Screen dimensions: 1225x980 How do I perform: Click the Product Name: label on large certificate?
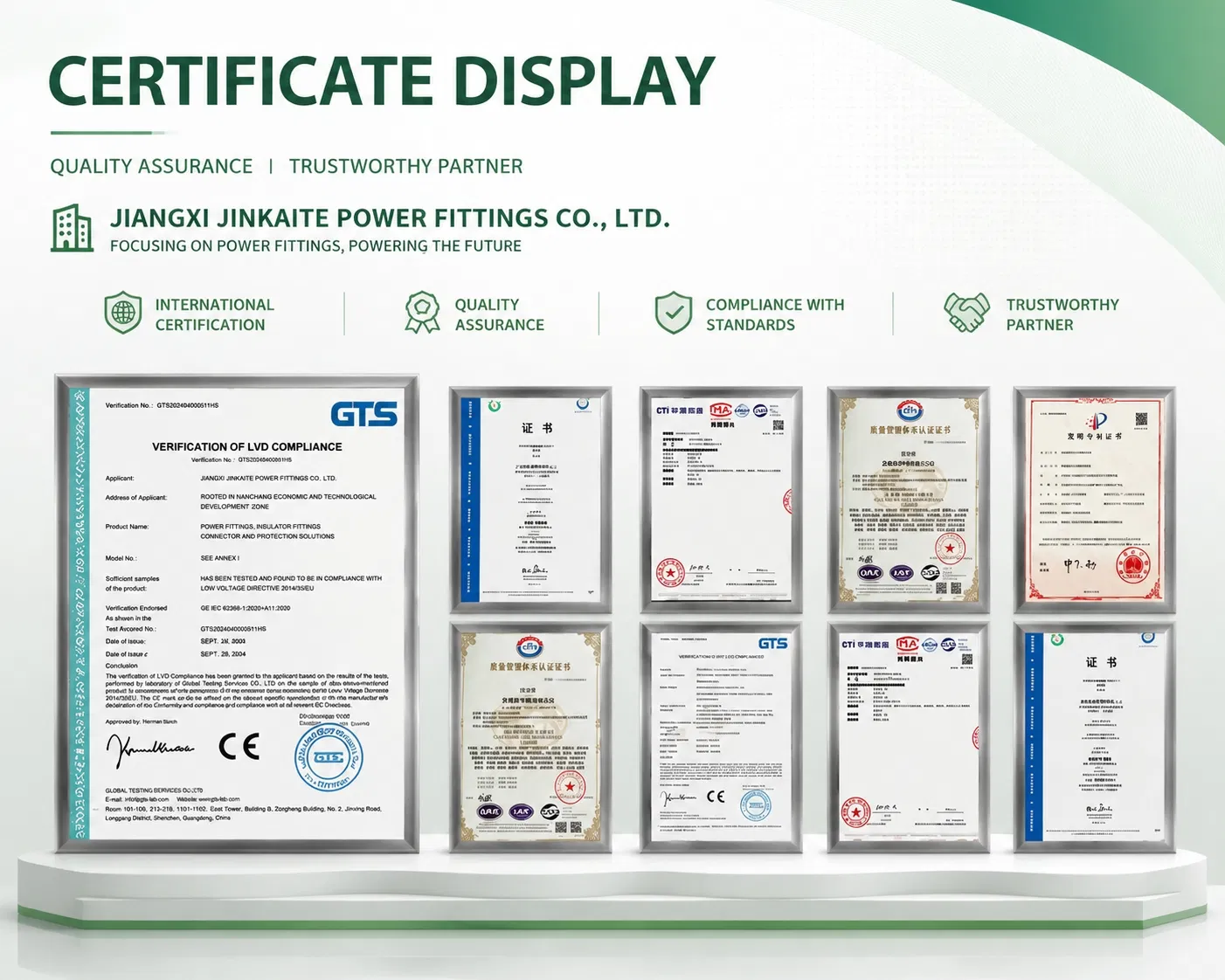pyautogui.click(x=127, y=527)
